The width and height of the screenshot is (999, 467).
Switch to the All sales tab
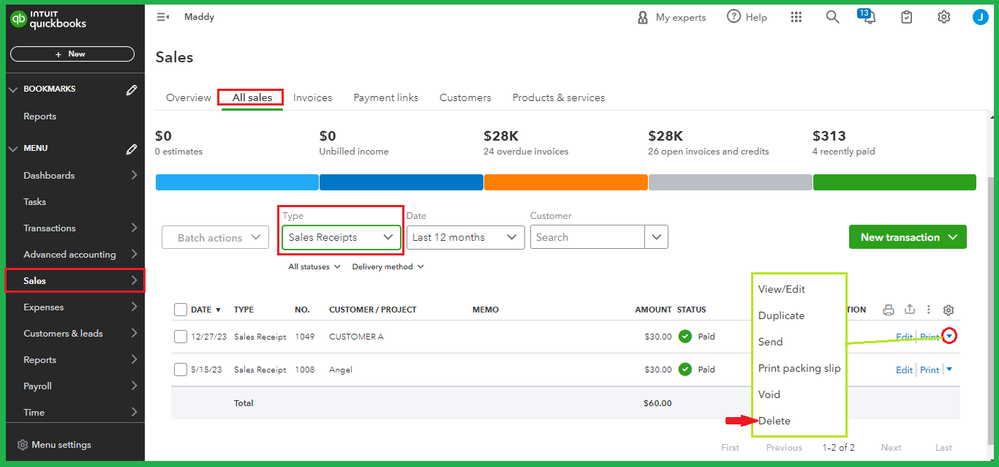click(252, 97)
